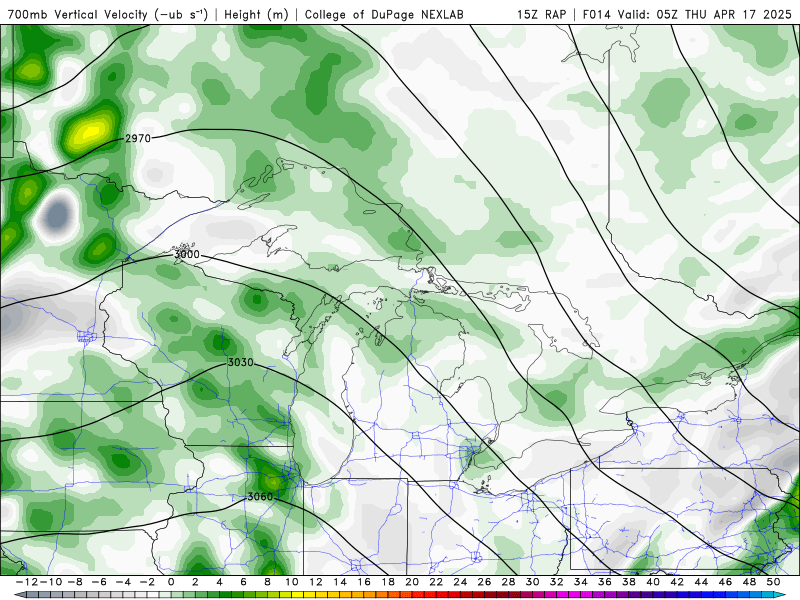Click the "-12" value on the color scale
This screenshot has width=800, height=600.
coord(26,582)
